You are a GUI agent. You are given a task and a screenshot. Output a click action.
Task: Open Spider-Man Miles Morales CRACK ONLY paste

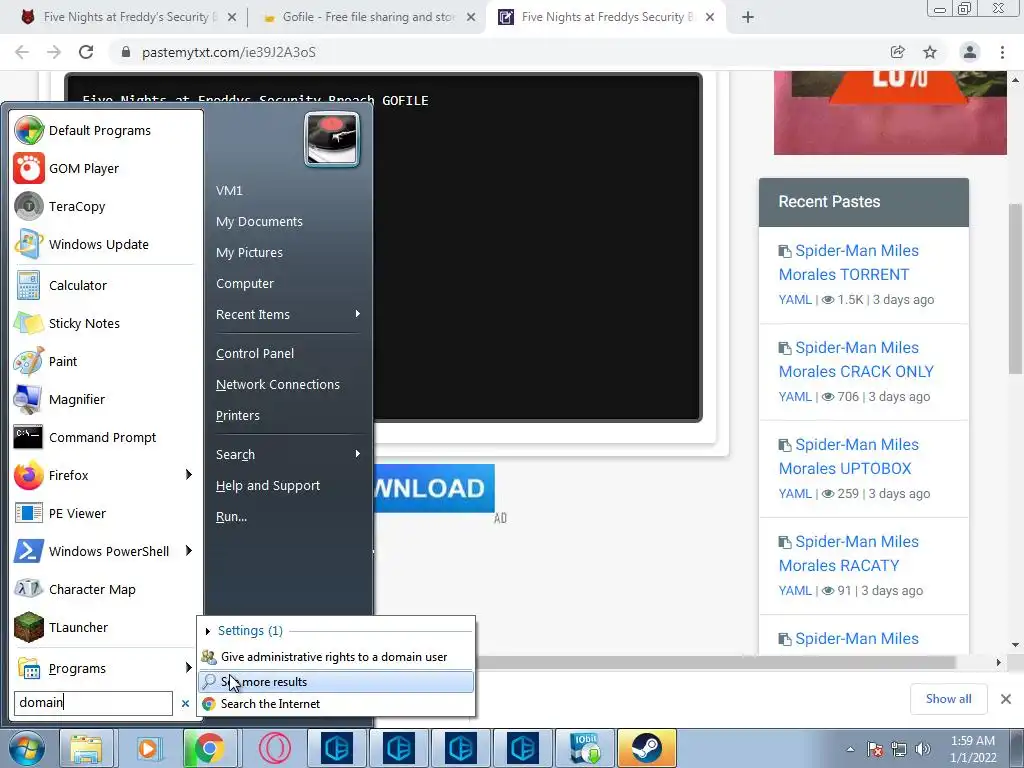[x=857, y=359]
